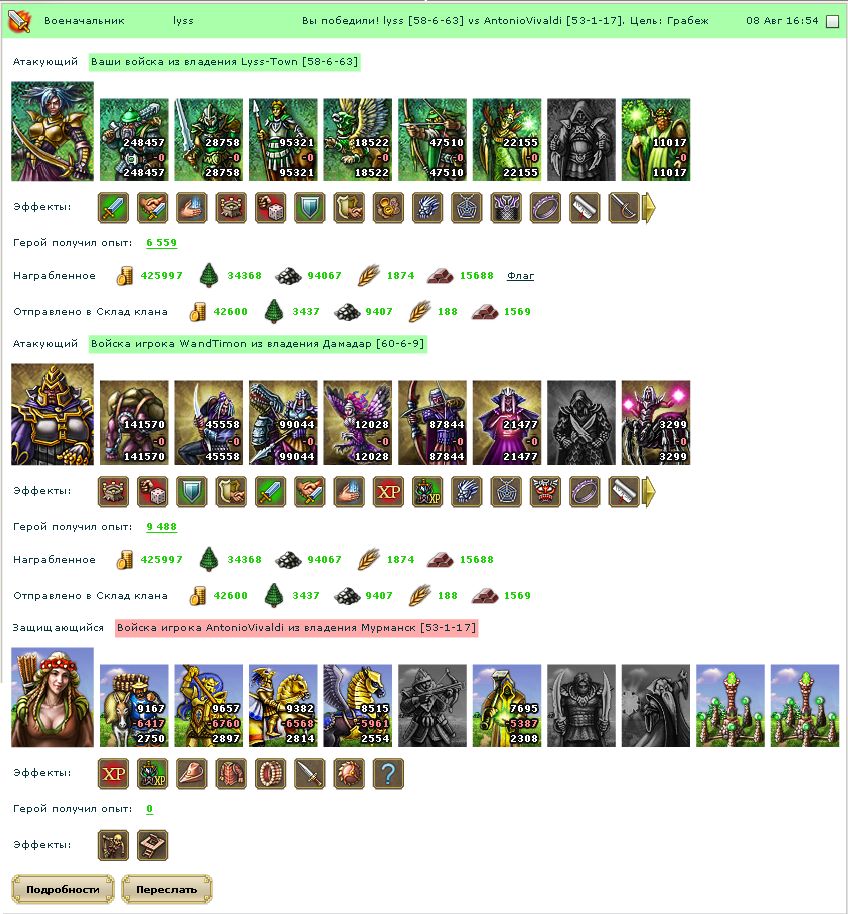848x914 pixels.
Task: Click the crossed-swords battle report icon
Action: [x=19, y=20]
